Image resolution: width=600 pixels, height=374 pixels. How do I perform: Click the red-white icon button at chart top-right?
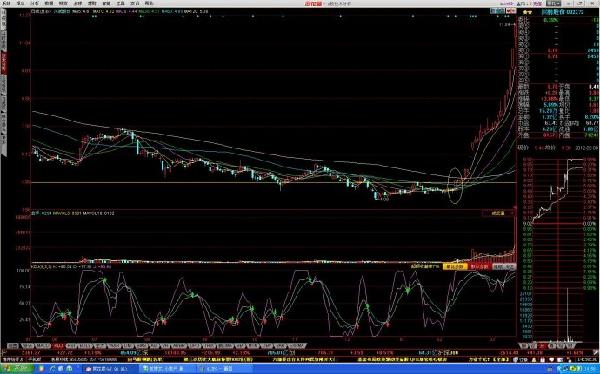click(511, 11)
